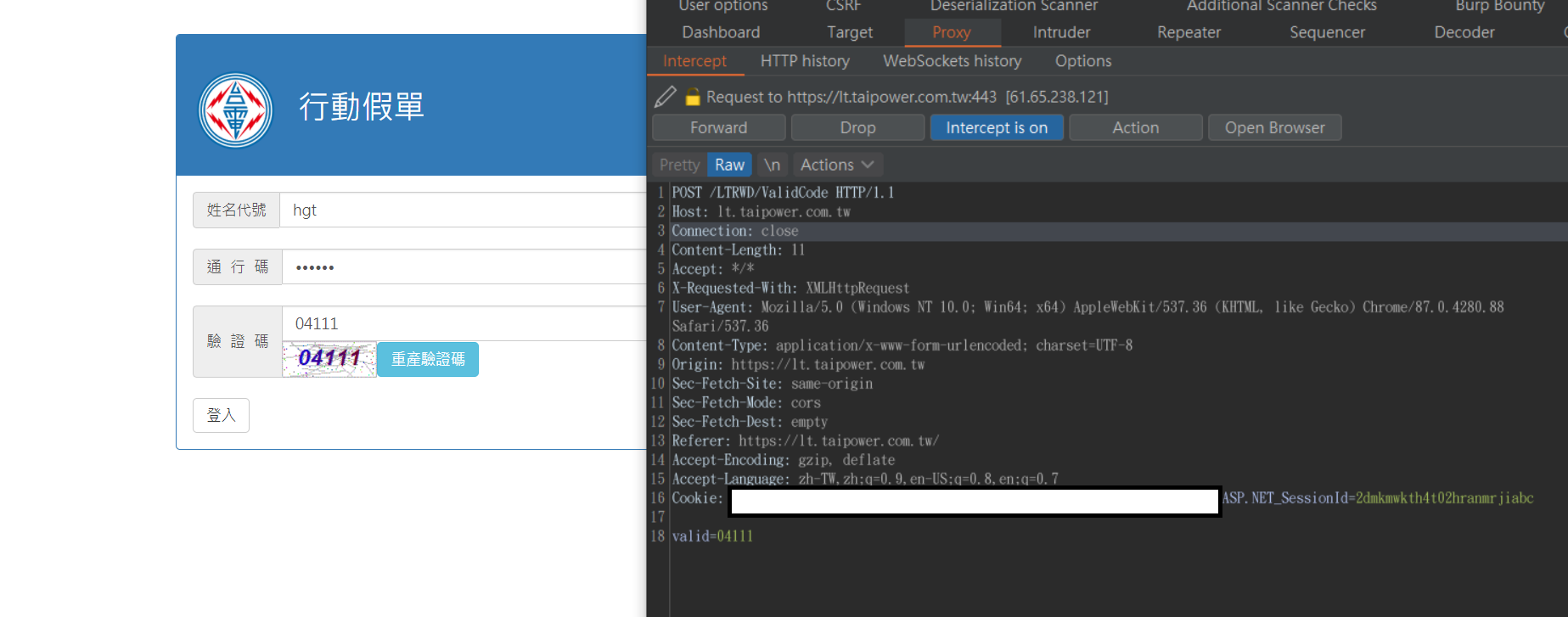Click the Accept-Encoding: gzip, deflate line

click(784, 460)
